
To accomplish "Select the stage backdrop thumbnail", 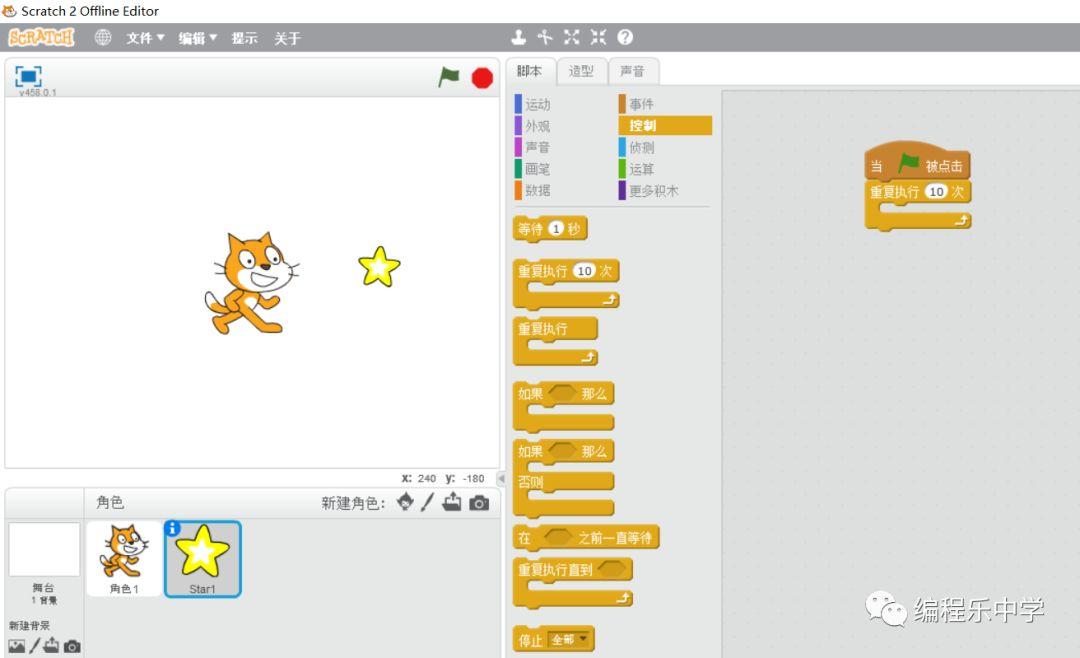I will (x=44, y=549).
